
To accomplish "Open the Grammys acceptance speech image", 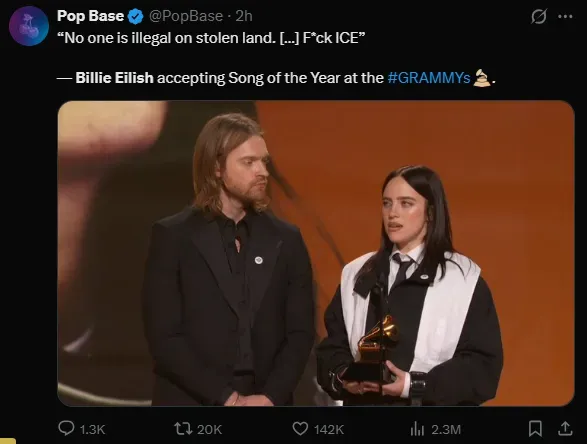I will click(x=316, y=253).
